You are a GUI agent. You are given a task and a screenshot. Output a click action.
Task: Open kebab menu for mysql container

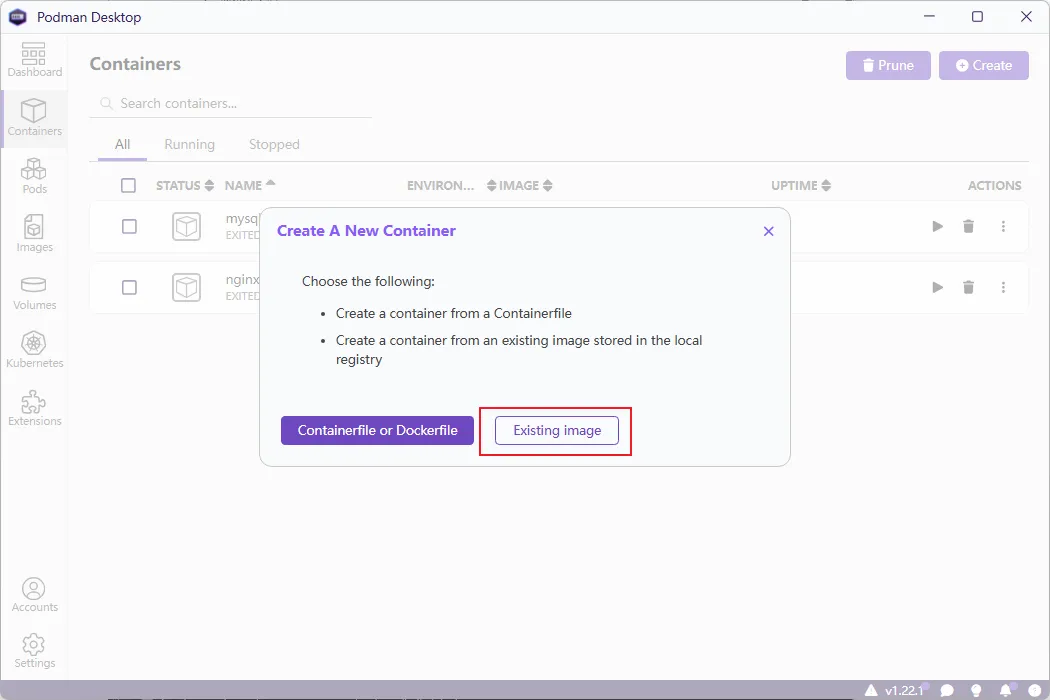pyautogui.click(x=1003, y=227)
